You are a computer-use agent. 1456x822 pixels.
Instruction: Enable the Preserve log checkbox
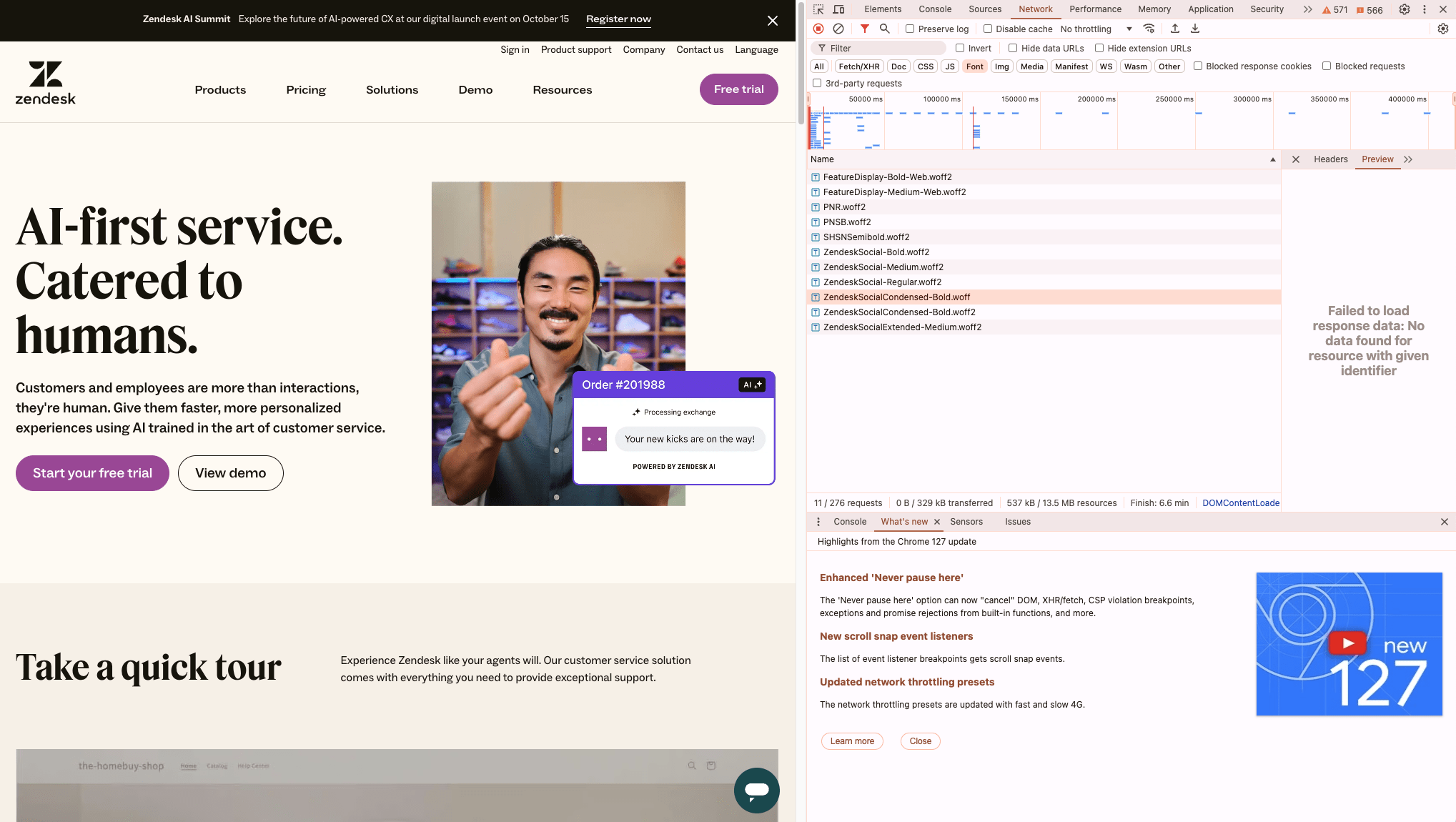coord(910,29)
